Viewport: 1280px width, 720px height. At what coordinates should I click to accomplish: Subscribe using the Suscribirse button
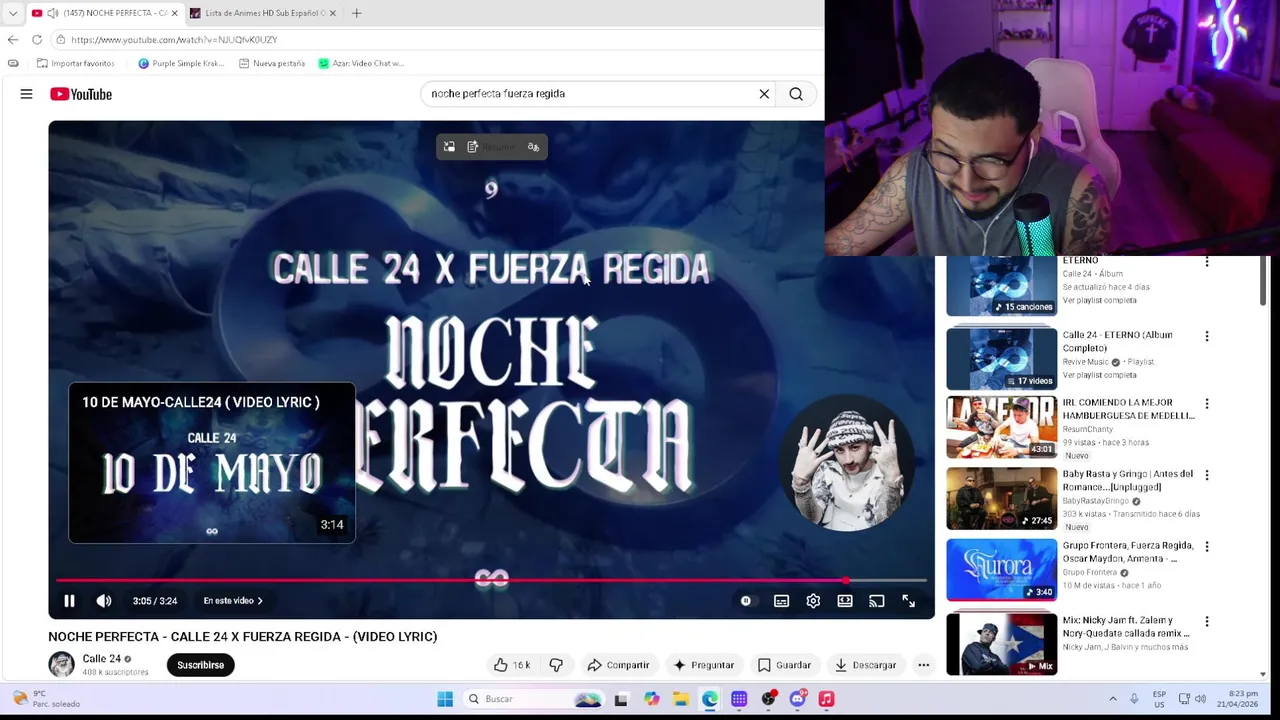click(x=200, y=665)
